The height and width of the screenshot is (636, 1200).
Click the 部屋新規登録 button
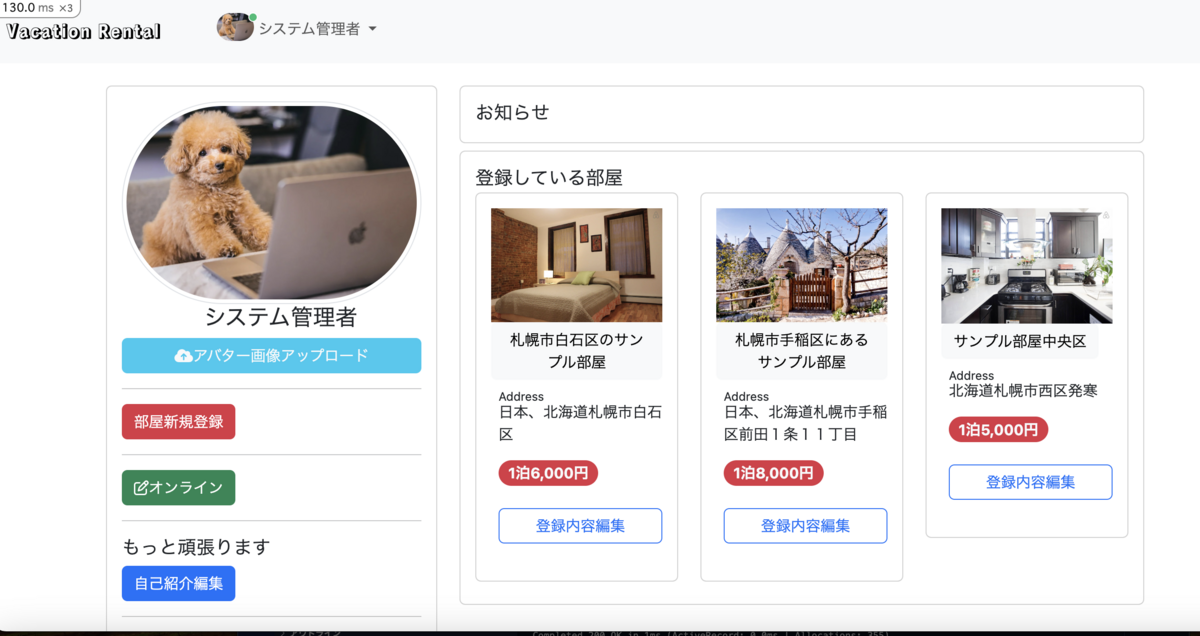pyautogui.click(x=179, y=422)
